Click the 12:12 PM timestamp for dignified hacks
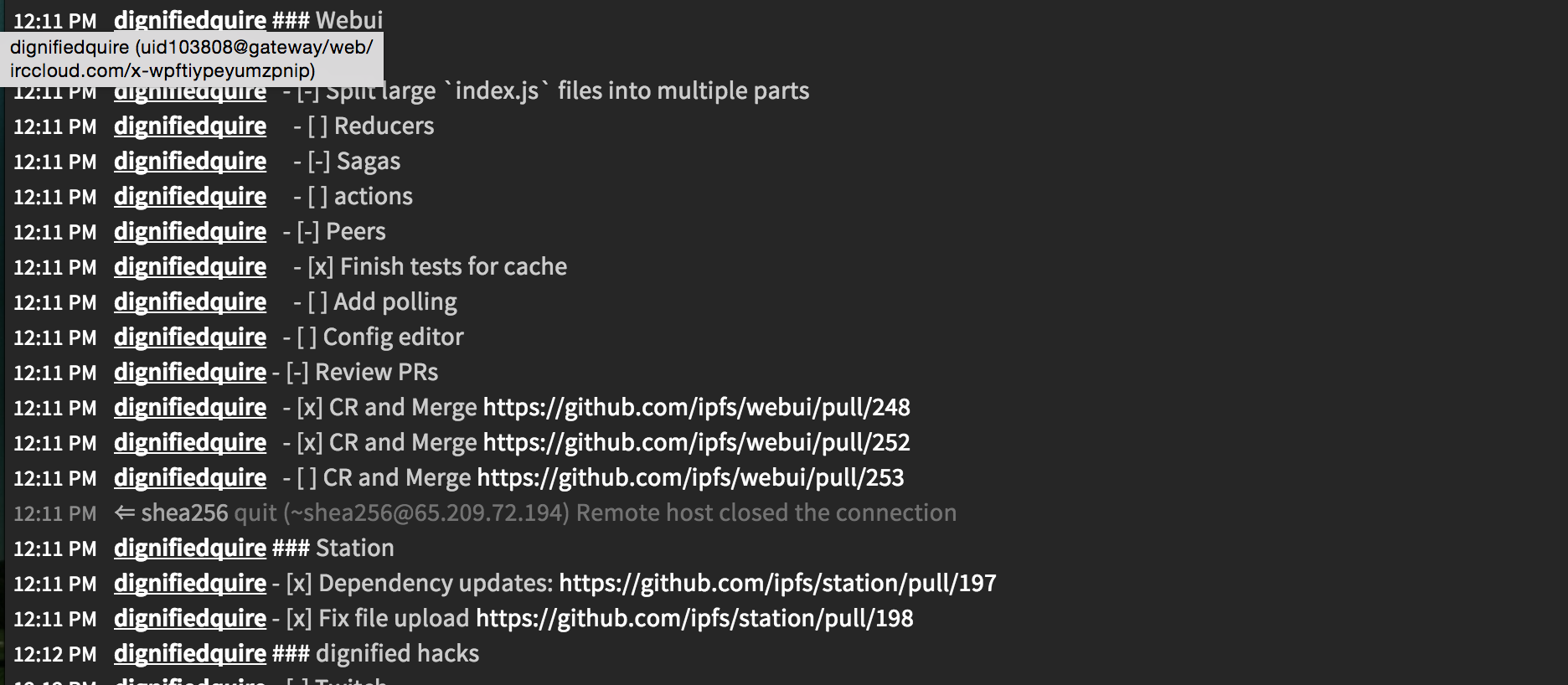 (55, 654)
